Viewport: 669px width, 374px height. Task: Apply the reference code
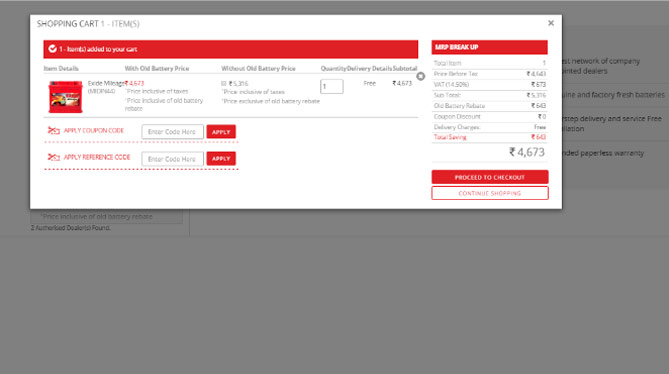(221, 159)
